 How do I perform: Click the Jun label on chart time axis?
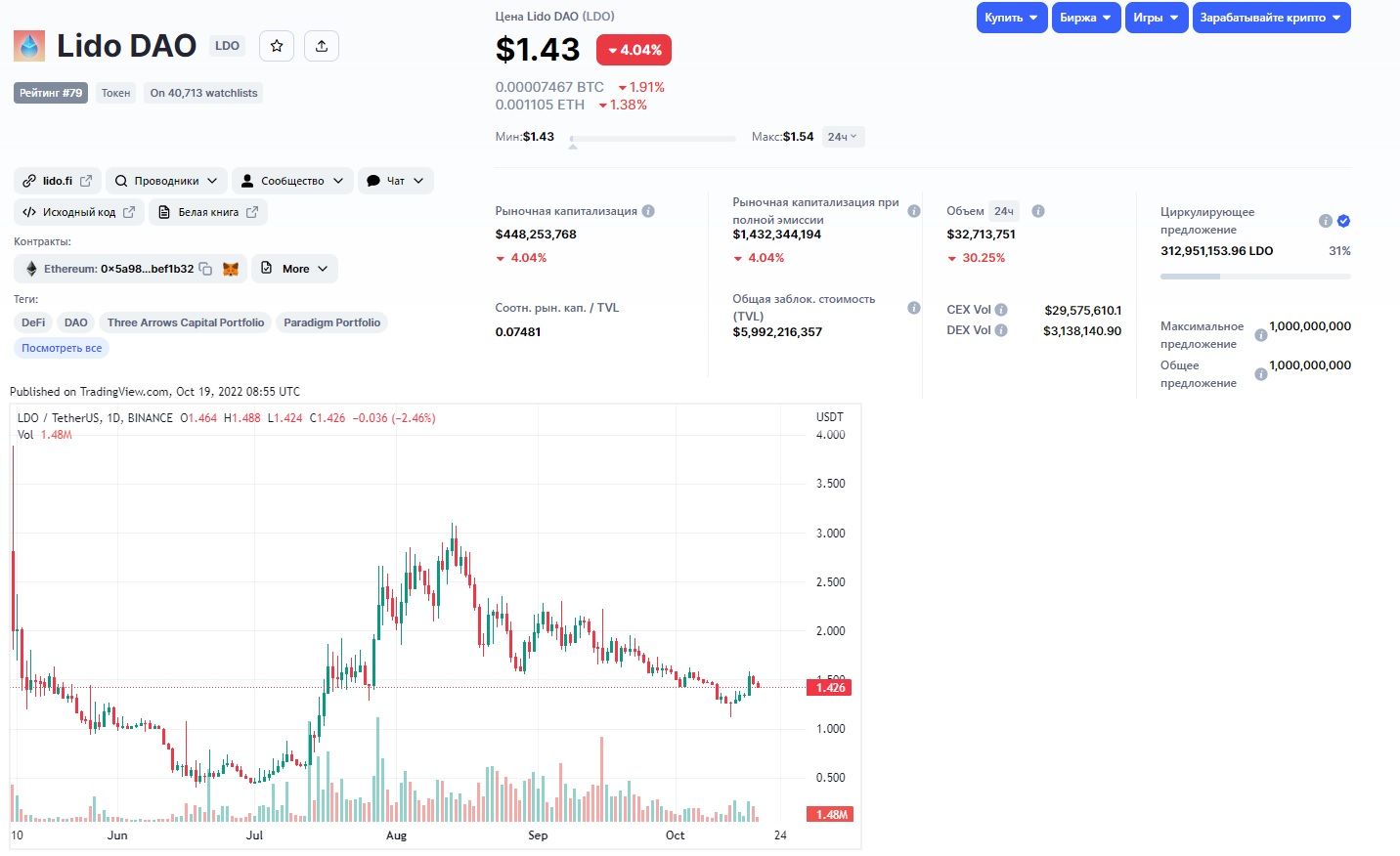[x=117, y=835]
